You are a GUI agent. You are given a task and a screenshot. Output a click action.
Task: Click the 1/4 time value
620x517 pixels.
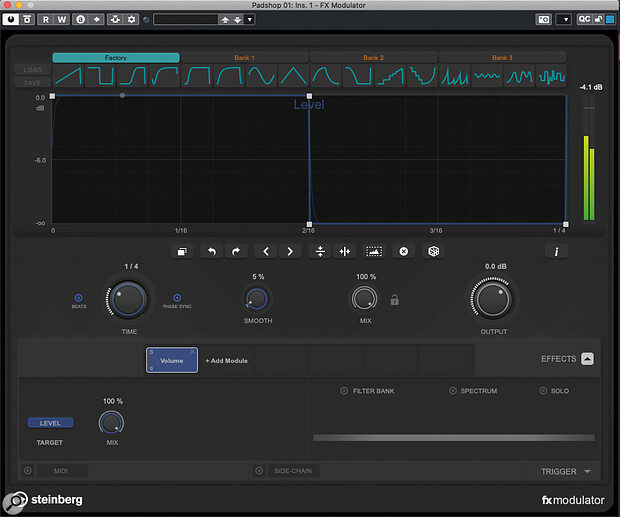coord(131,266)
